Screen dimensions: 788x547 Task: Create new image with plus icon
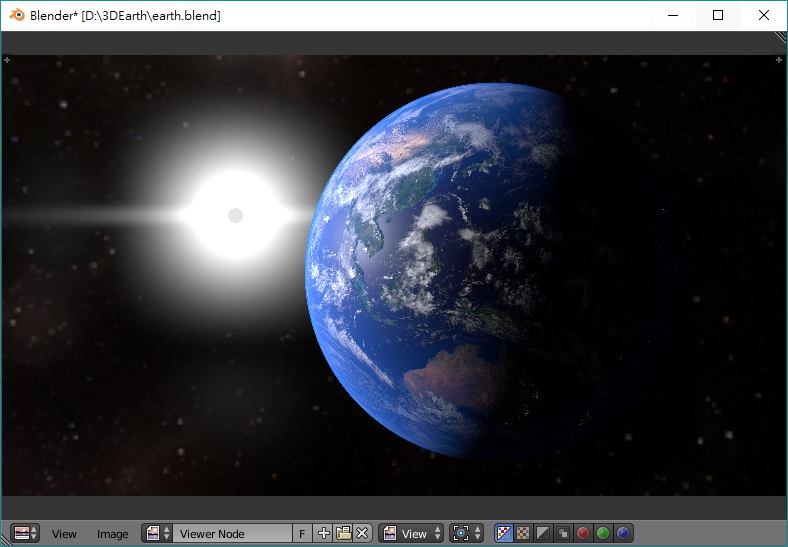pos(323,534)
